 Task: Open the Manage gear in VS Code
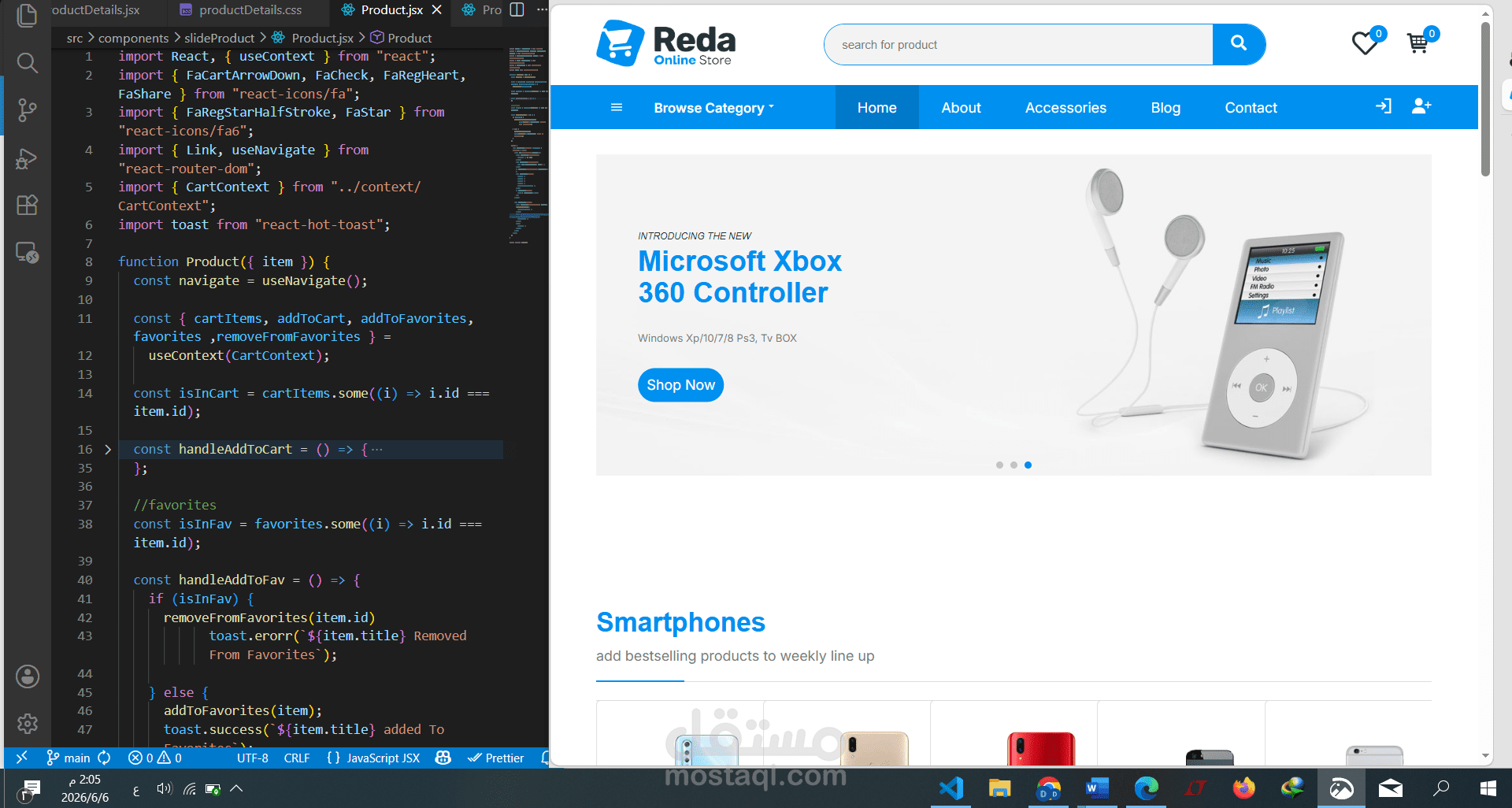click(x=27, y=723)
